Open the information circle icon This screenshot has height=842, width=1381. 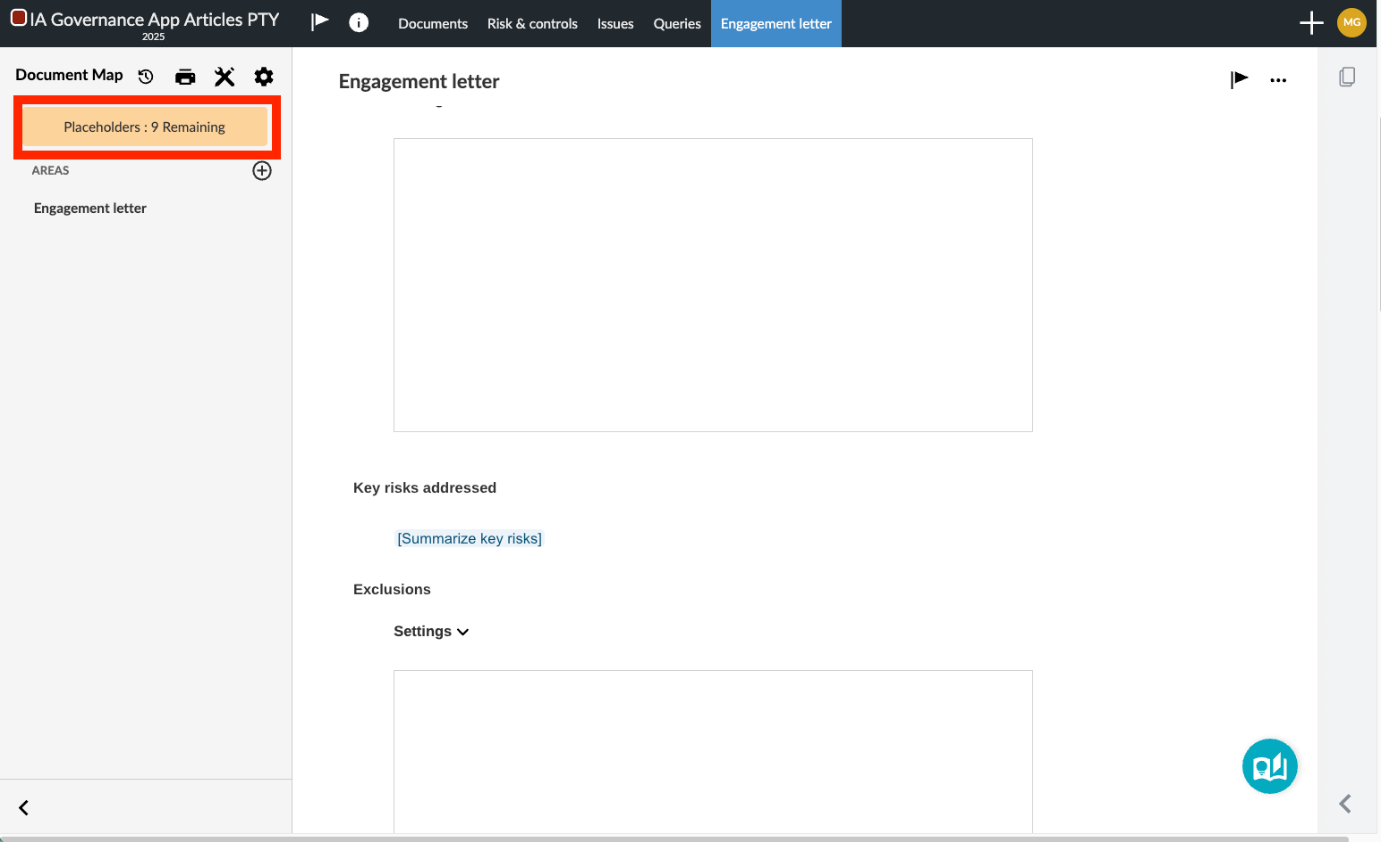point(359,23)
